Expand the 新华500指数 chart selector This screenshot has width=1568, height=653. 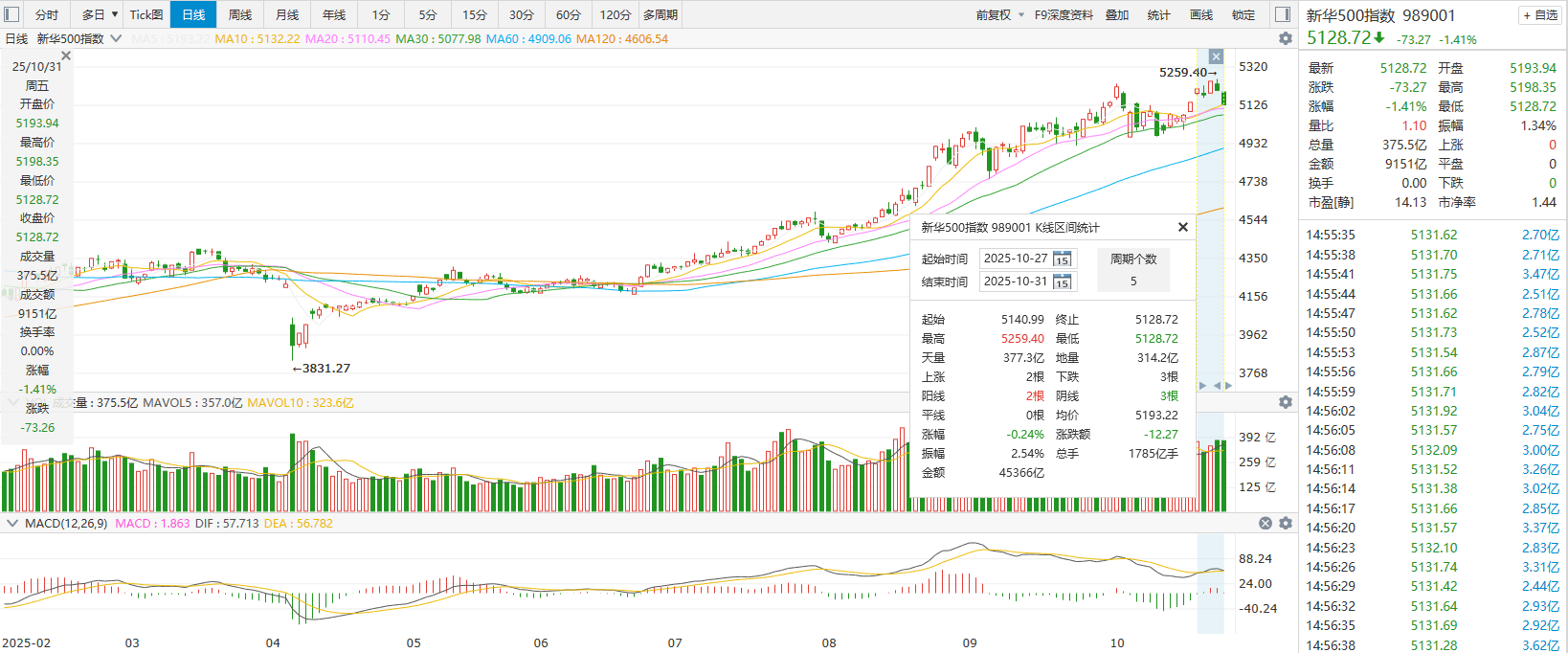[x=116, y=38]
